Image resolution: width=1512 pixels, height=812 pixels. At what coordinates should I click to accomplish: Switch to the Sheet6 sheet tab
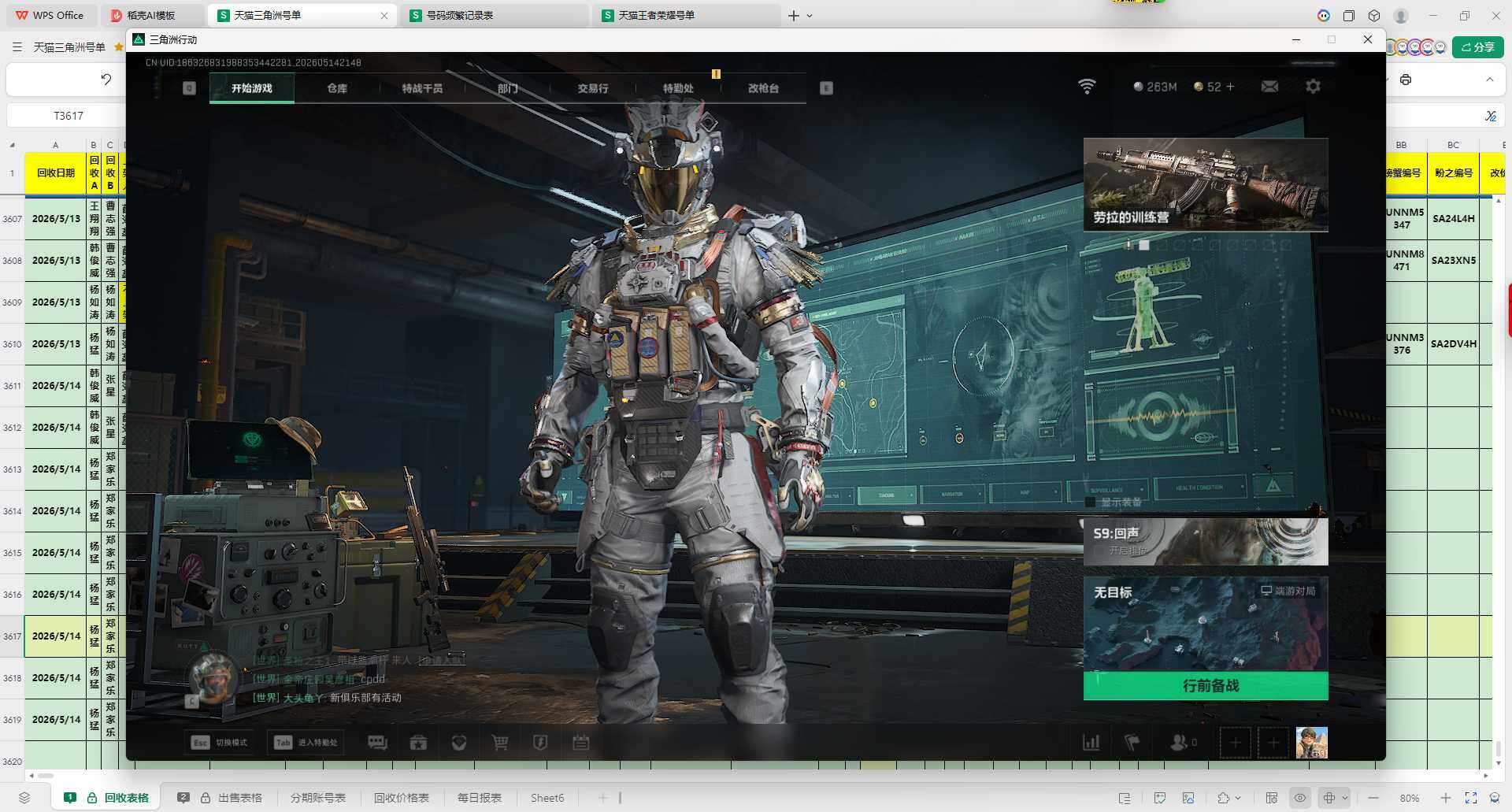[x=547, y=798]
